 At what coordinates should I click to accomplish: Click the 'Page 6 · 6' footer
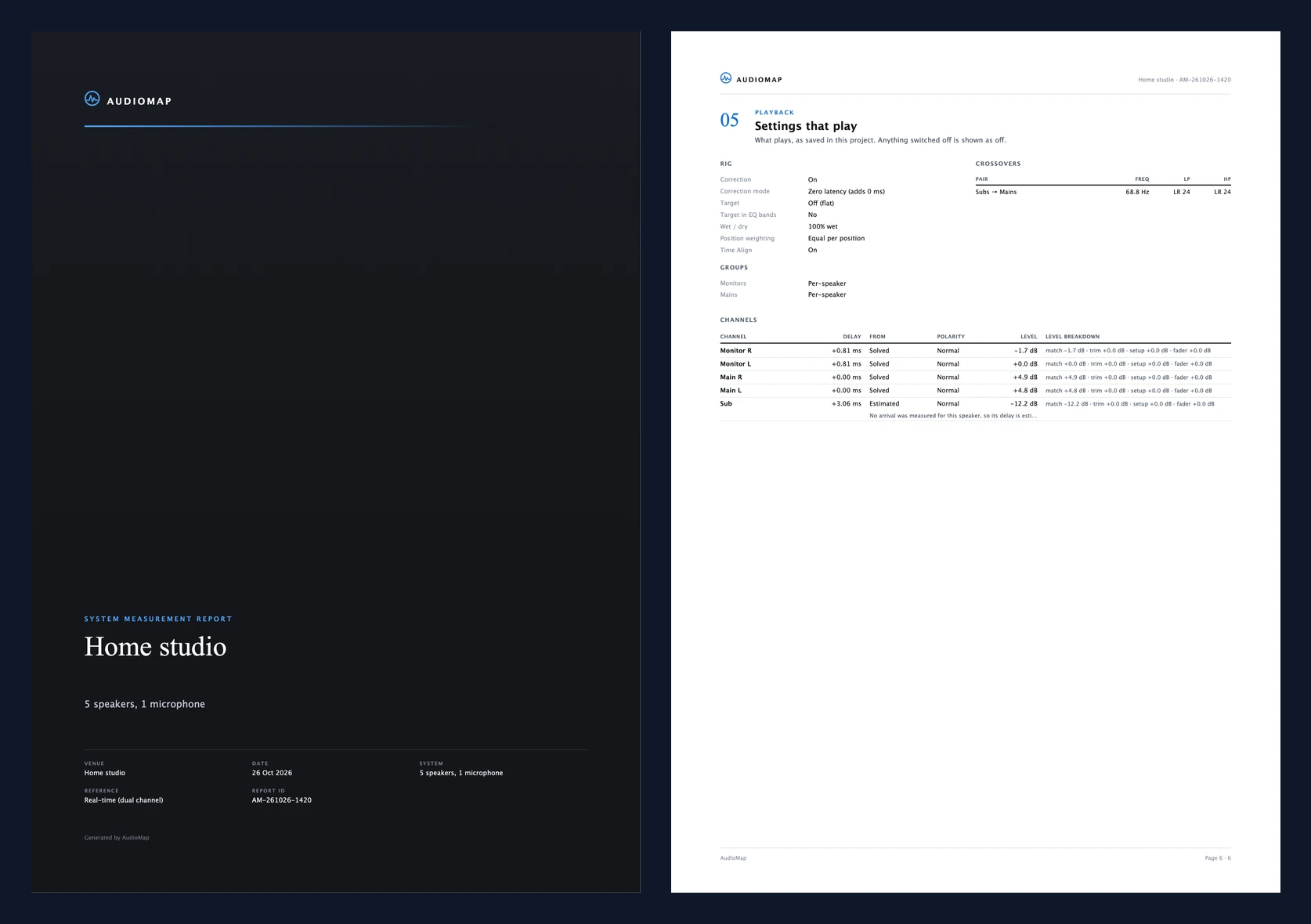click(1218, 858)
